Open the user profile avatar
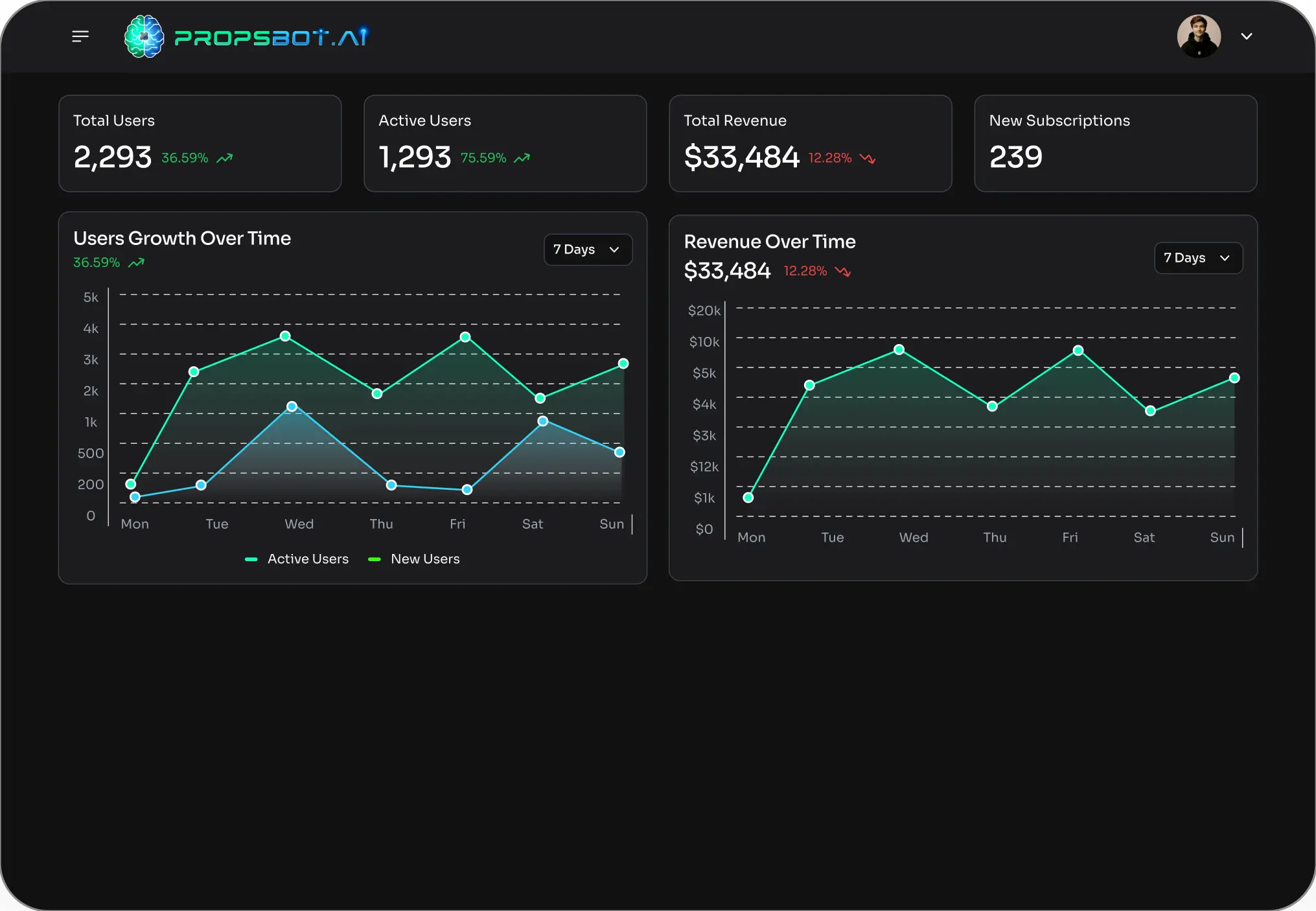The width and height of the screenshot is (1316, 911). coord(1199,36)
